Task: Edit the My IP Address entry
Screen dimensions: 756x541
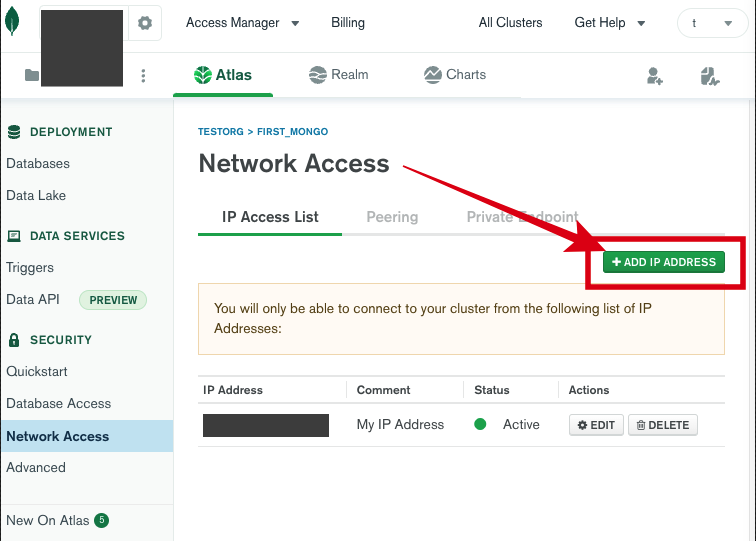Action: pos(596,425)
